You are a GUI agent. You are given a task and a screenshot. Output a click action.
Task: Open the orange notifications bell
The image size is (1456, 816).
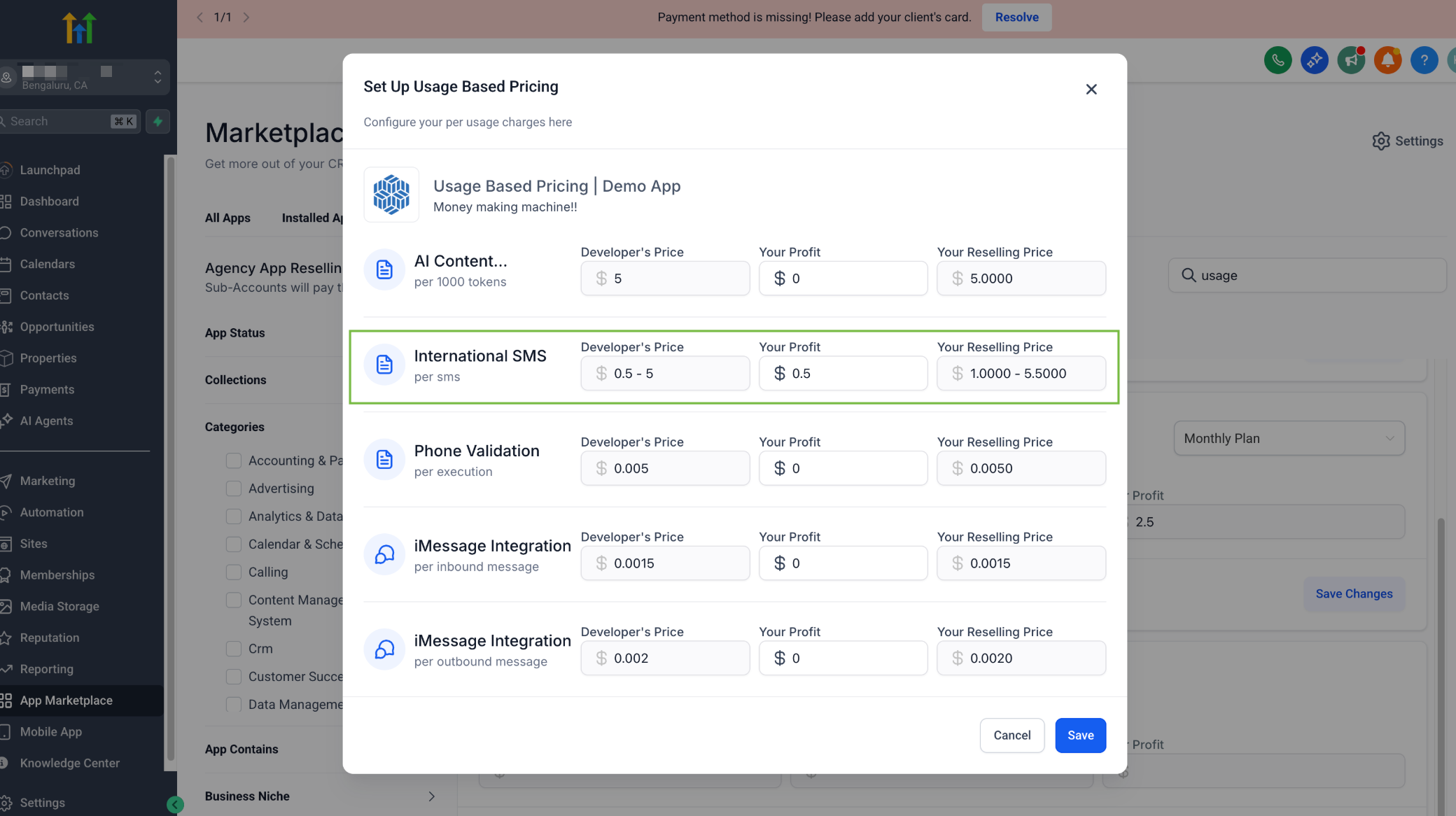1387,60
